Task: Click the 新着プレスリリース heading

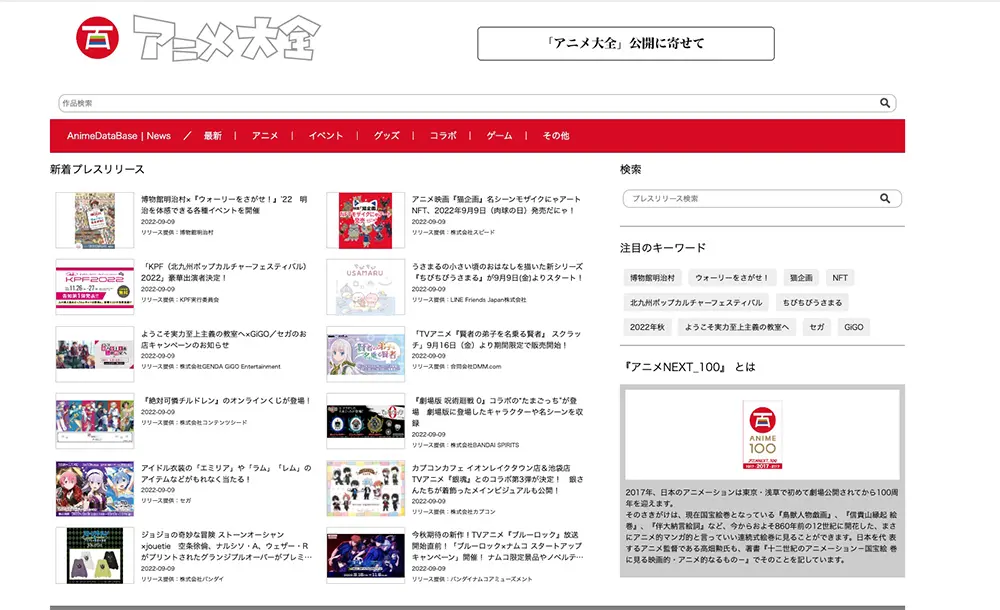Action: tap(97, 169)
